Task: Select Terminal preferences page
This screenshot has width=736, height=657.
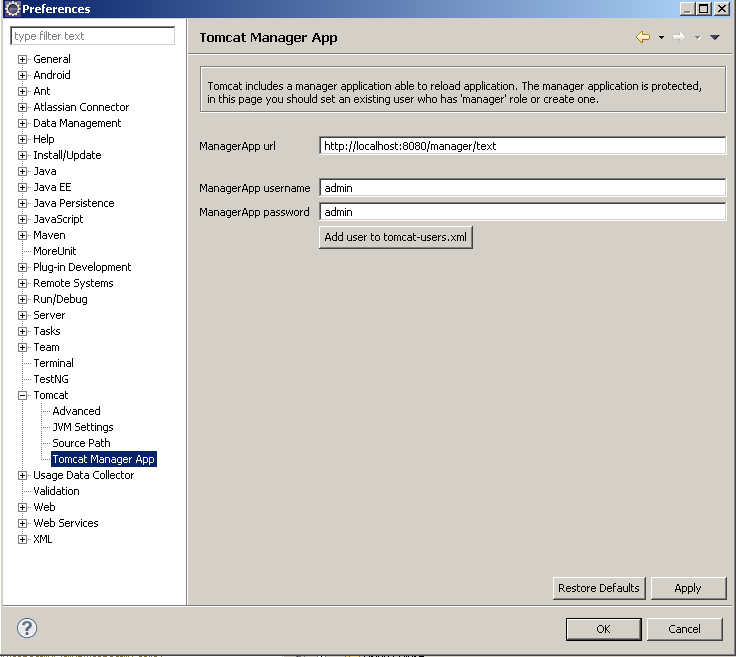Action: pyautogui.click(x=54, y=363)
